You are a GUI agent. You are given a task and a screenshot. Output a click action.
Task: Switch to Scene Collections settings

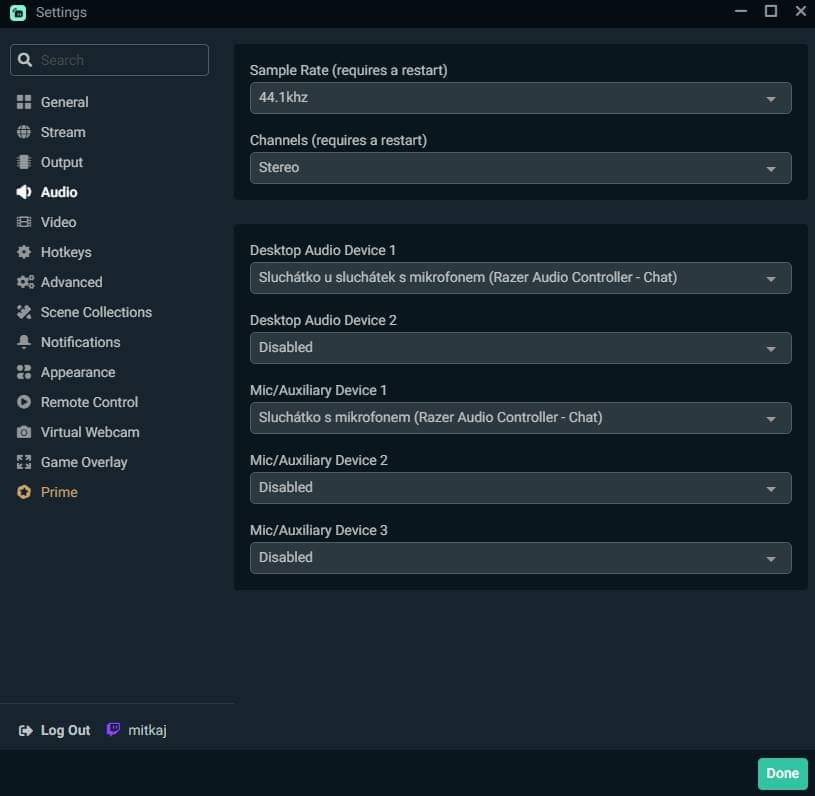click(96, 312)
